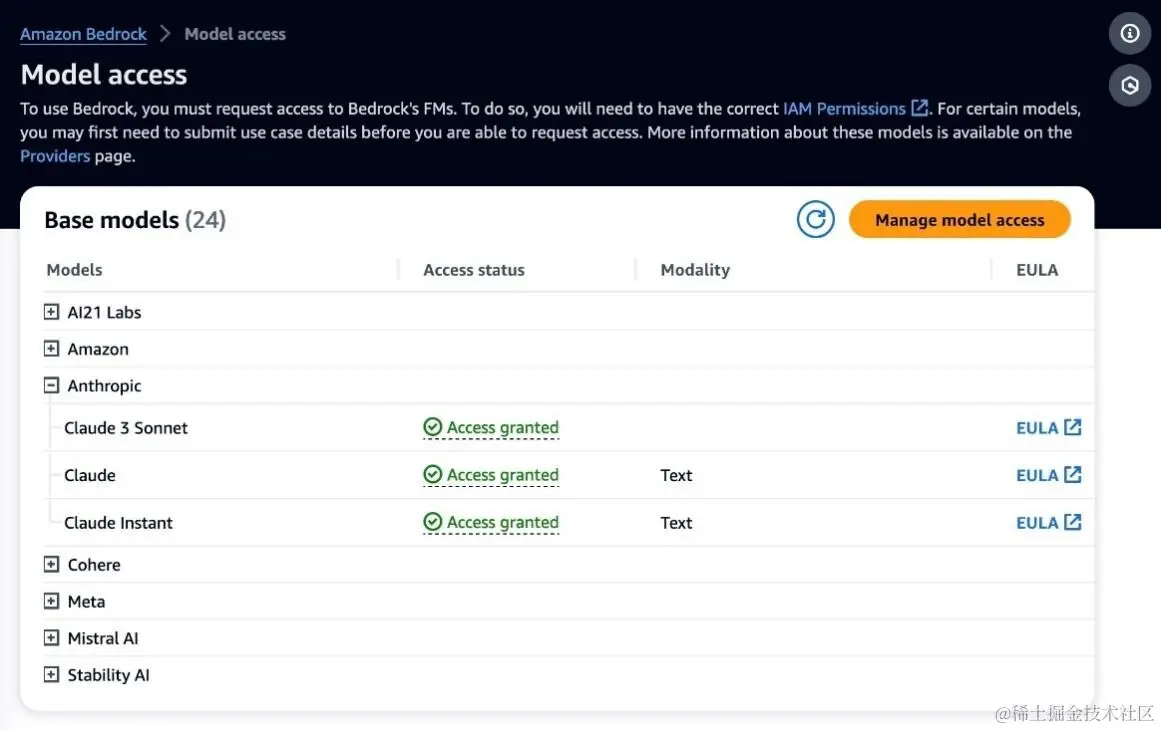This screenshot has width=1161, height=730.
Task: Expand the AI21 Labs provider group
Action: coord(51,312)
